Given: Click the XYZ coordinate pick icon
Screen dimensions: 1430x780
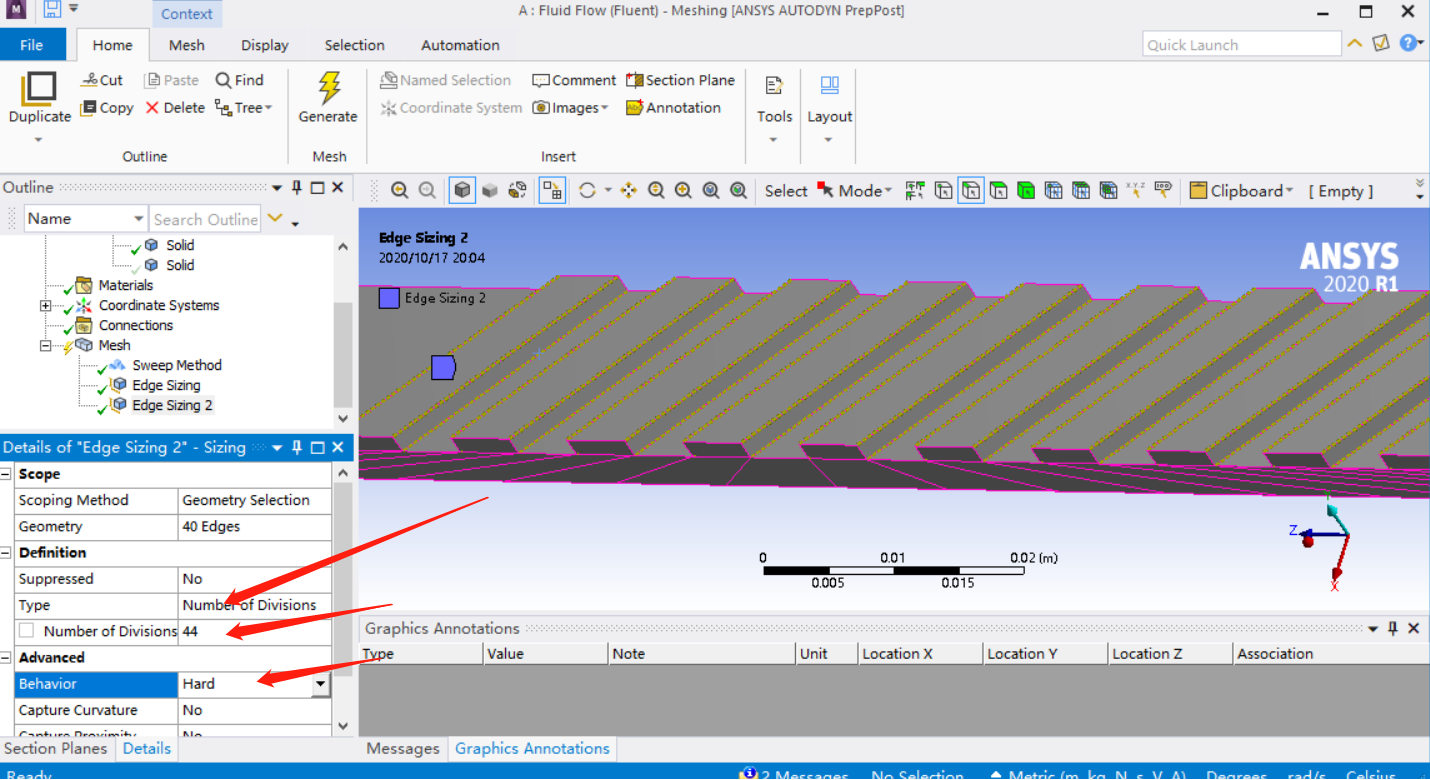Looking at the screenshot, I should (1136, 191).
